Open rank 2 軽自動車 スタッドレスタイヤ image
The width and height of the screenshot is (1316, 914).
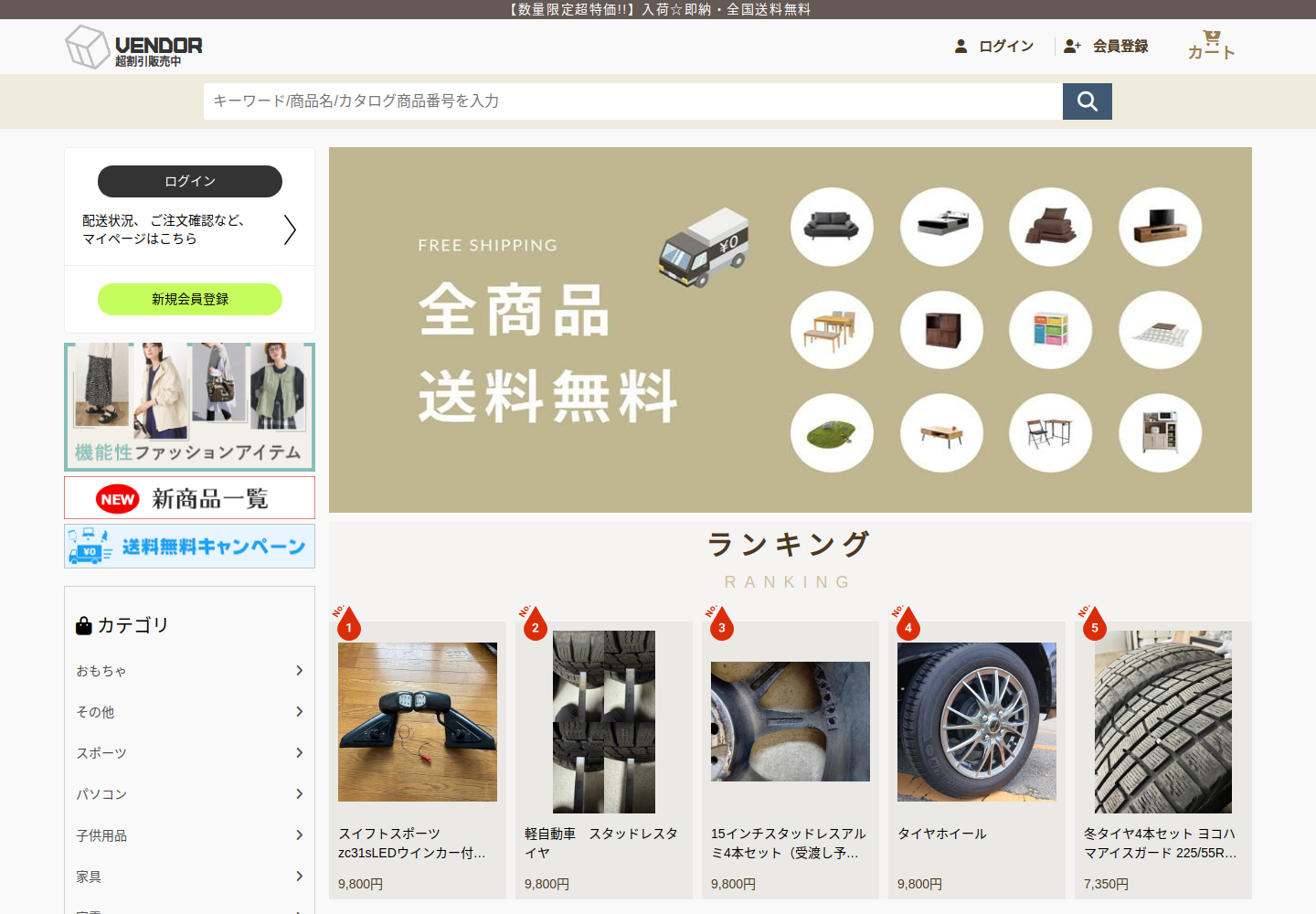604,722
